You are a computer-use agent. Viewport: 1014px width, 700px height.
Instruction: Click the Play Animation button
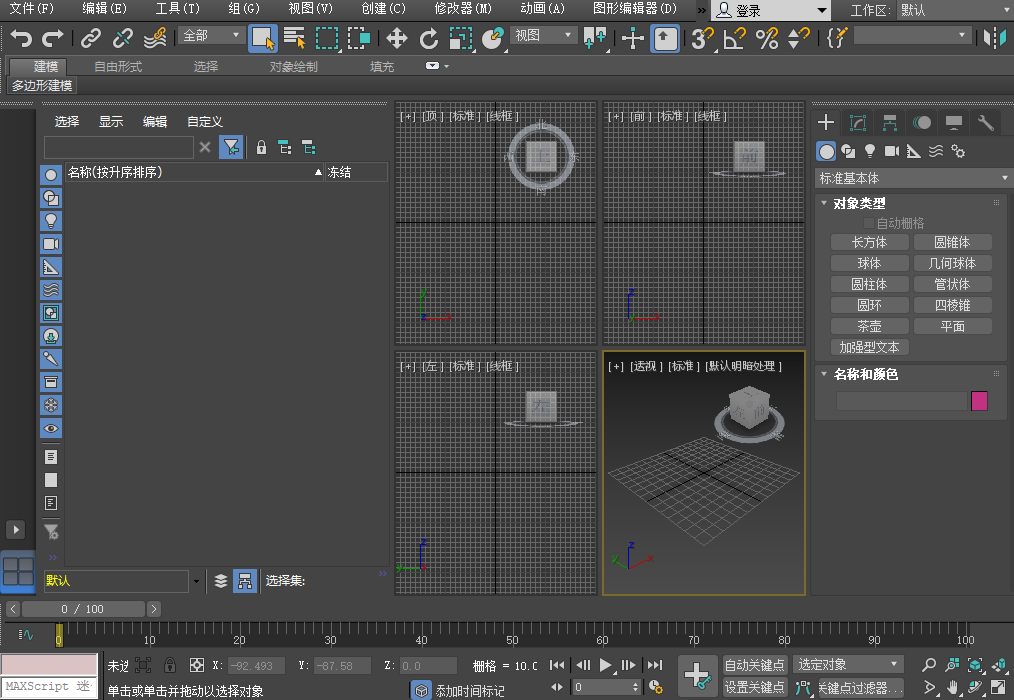click(606, 665)
